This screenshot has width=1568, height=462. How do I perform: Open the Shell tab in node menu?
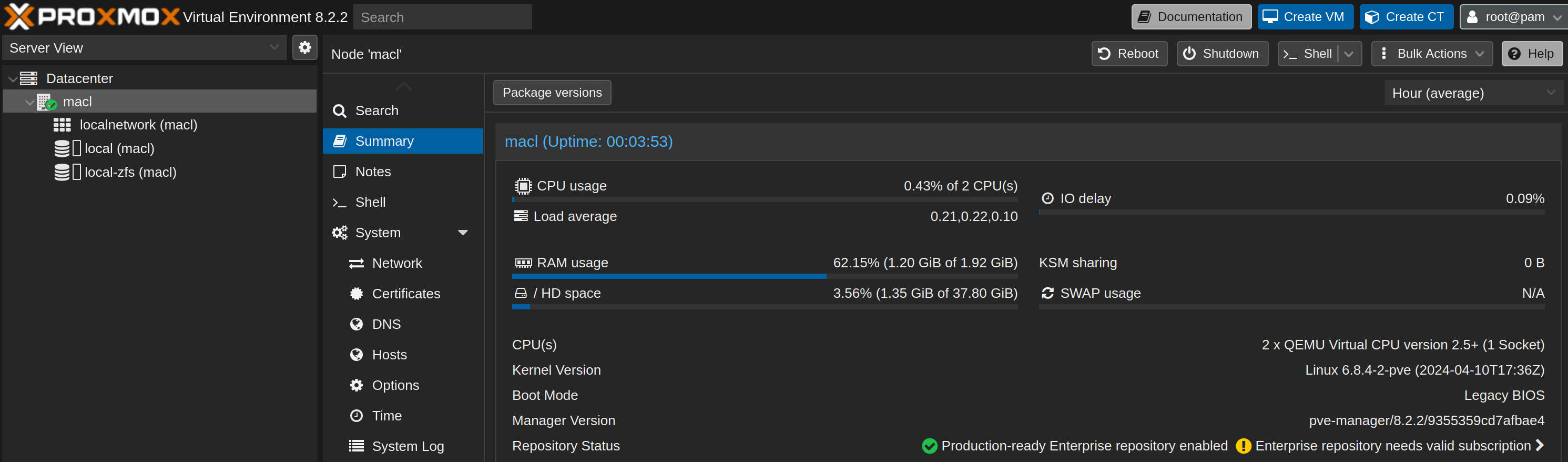click(403, 203)
